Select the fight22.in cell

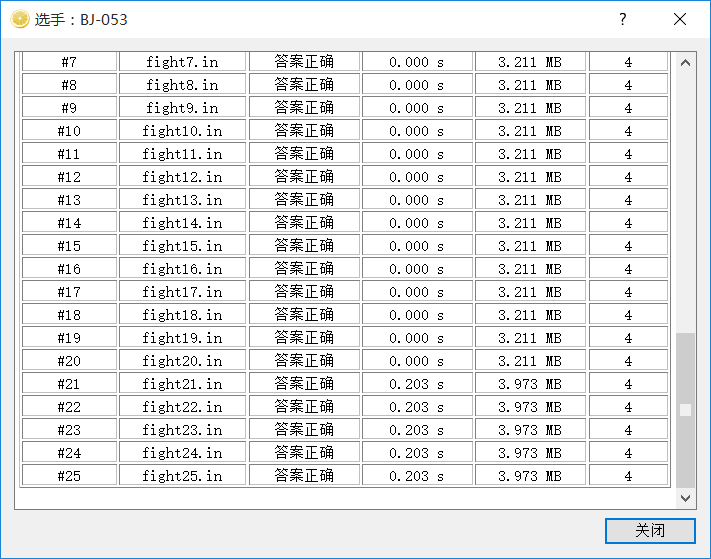coord(182,407)
